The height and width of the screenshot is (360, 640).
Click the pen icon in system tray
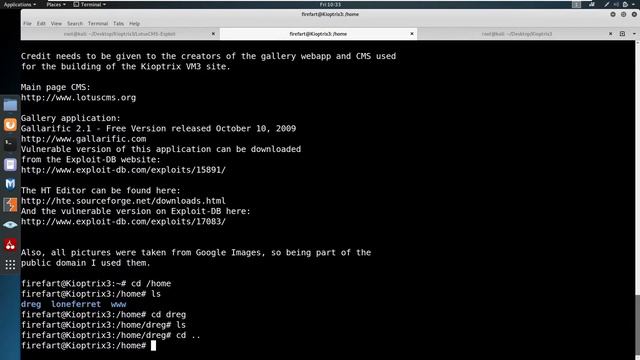(607, 4)
